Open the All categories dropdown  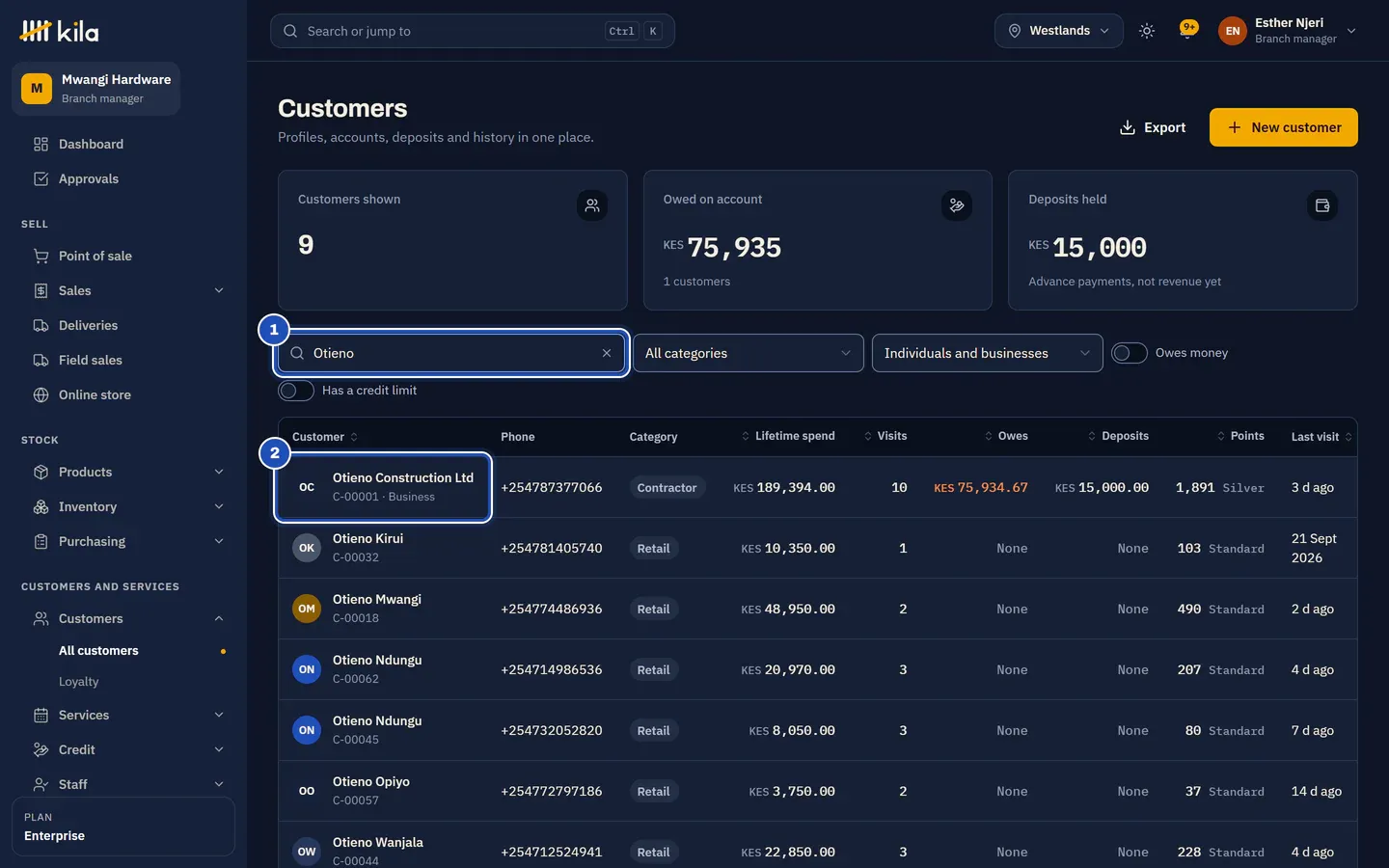[749, 353]
